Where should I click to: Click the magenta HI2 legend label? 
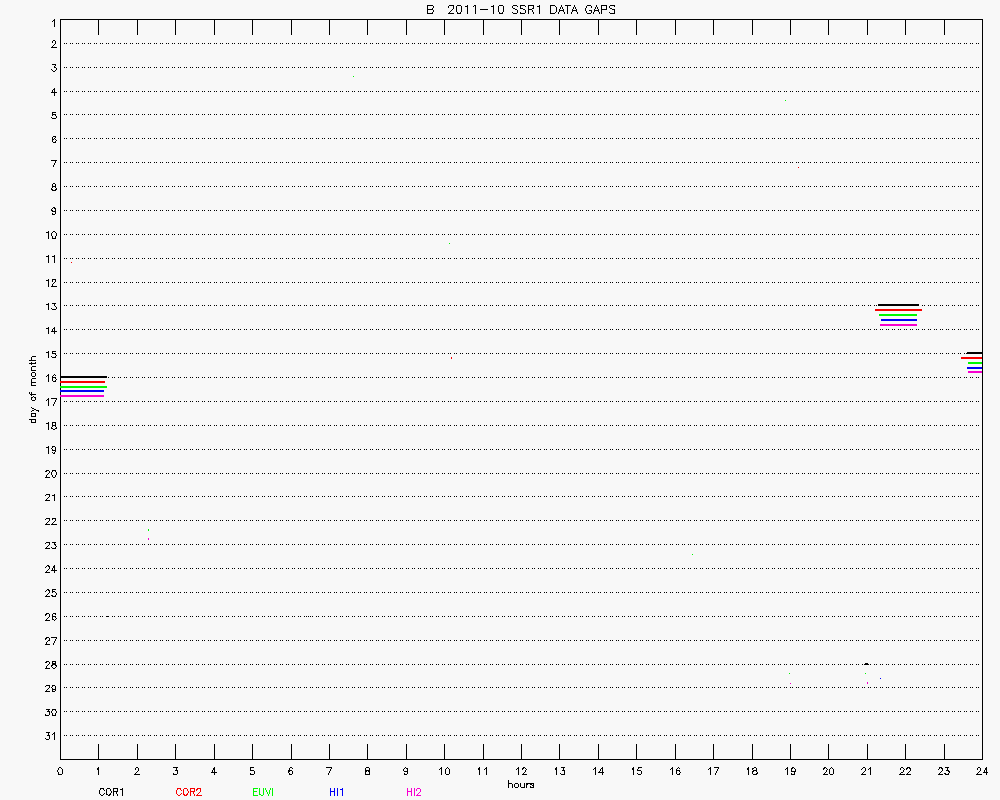(414, 792)
